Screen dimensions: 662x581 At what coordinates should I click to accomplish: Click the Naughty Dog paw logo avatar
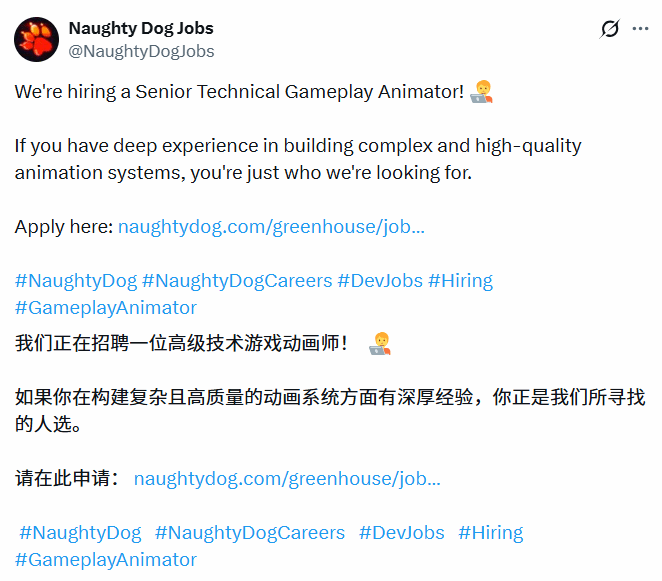[36, 39]
